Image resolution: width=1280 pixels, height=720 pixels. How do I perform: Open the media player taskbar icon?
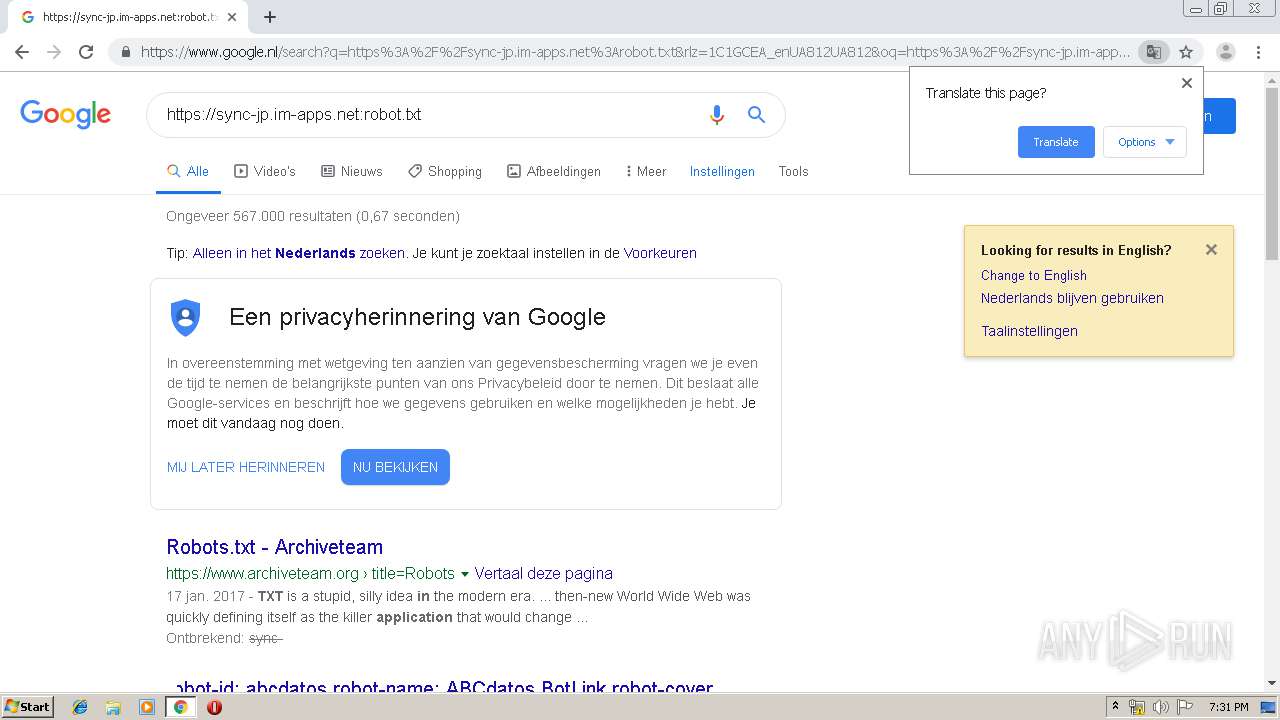pos(147,707)
